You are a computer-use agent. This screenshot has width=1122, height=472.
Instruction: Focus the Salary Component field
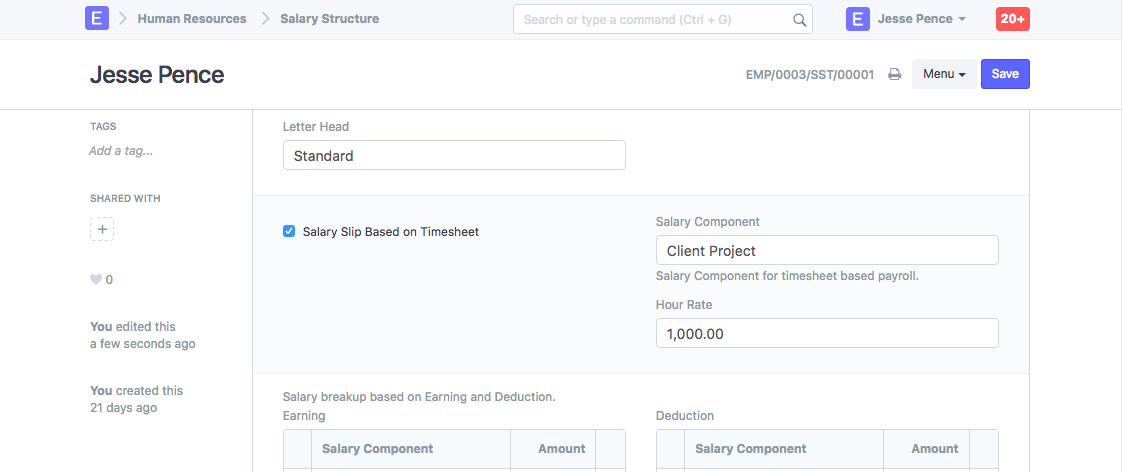(826, 250)
